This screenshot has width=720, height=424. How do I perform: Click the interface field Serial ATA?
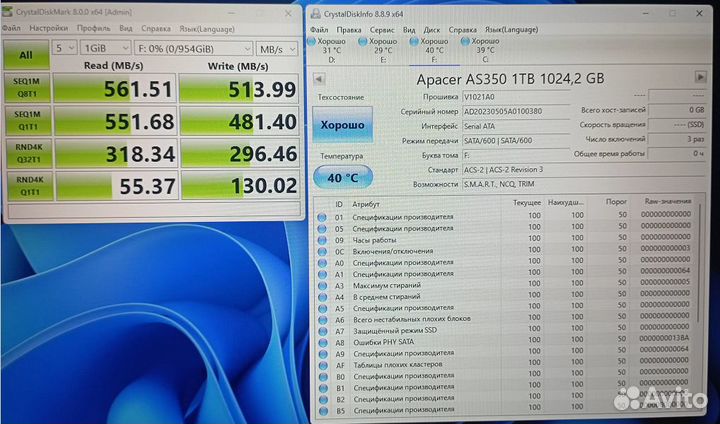click(516, 126)
